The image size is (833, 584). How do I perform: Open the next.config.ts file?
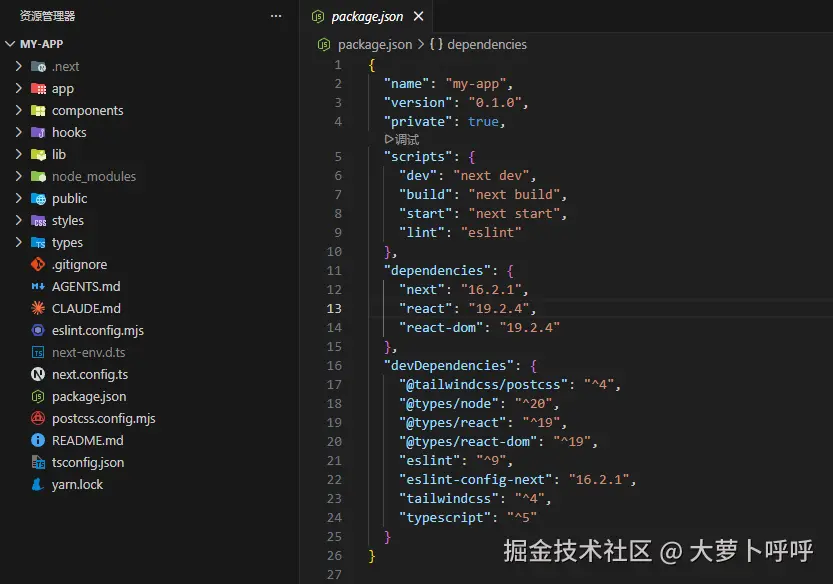pyautogui.click(x=90, y=375)
